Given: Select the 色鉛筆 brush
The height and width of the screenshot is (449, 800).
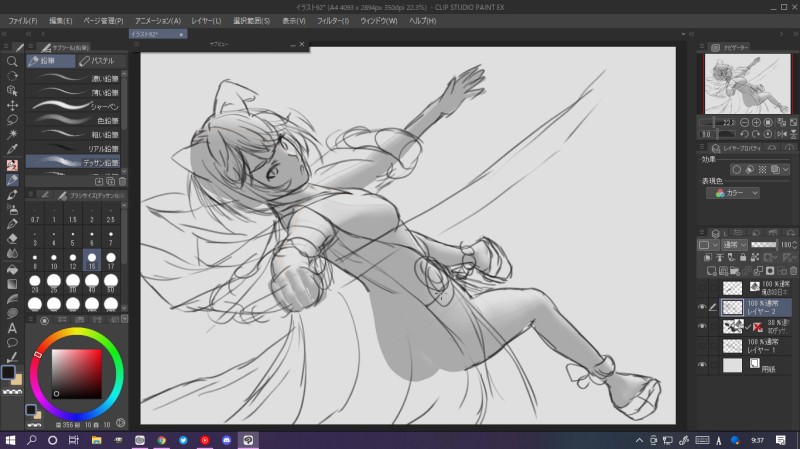Looking at the screenshot, I should click(73, 120).
